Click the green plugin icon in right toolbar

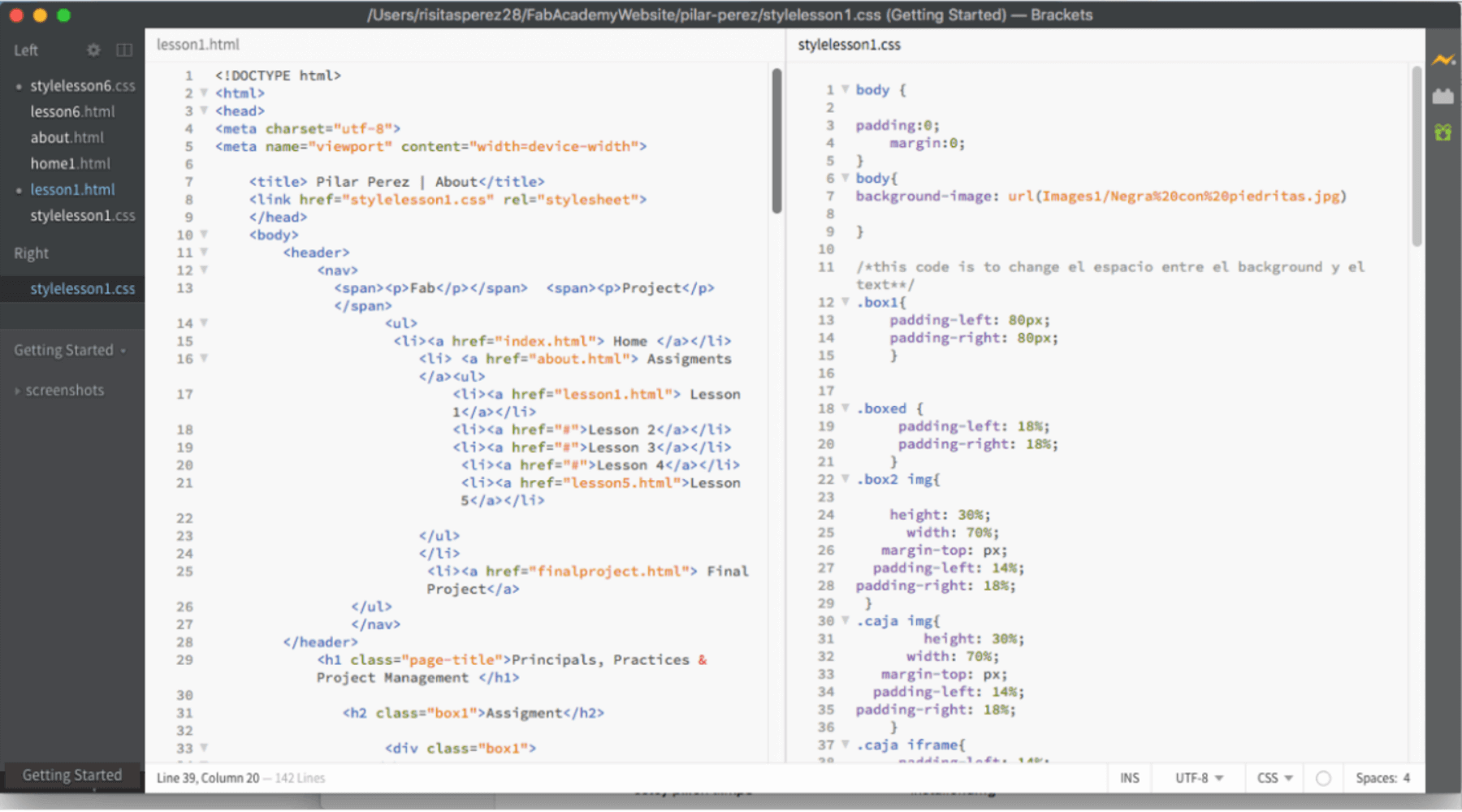click(1443, 132)
